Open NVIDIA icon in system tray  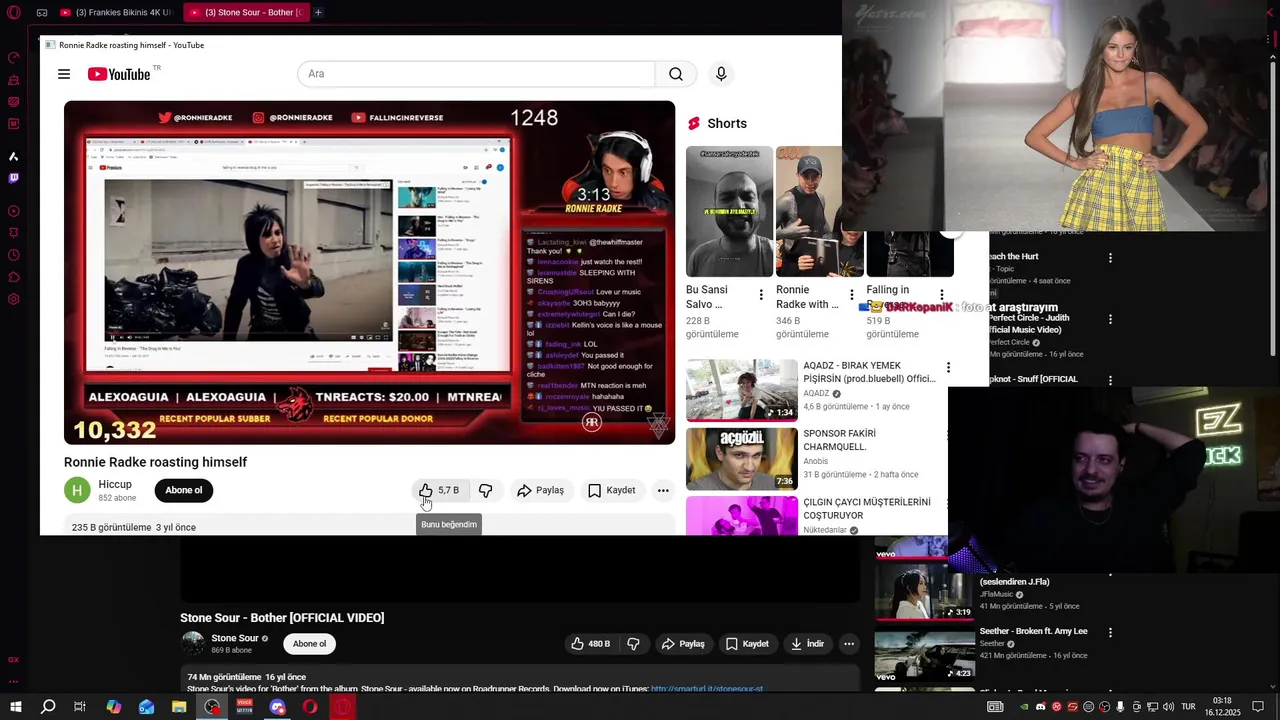click(x=1024, y=707)
